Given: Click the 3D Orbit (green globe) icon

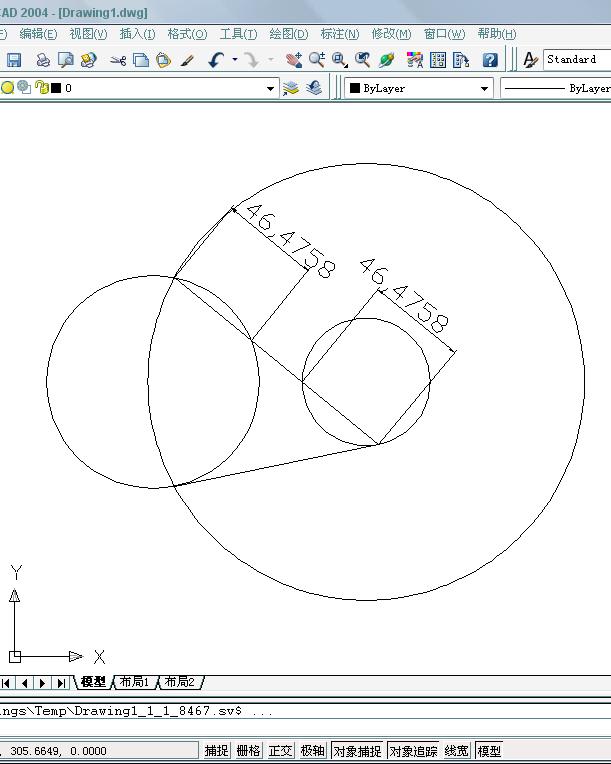Looking at the screenshot, I should [386, 60].
